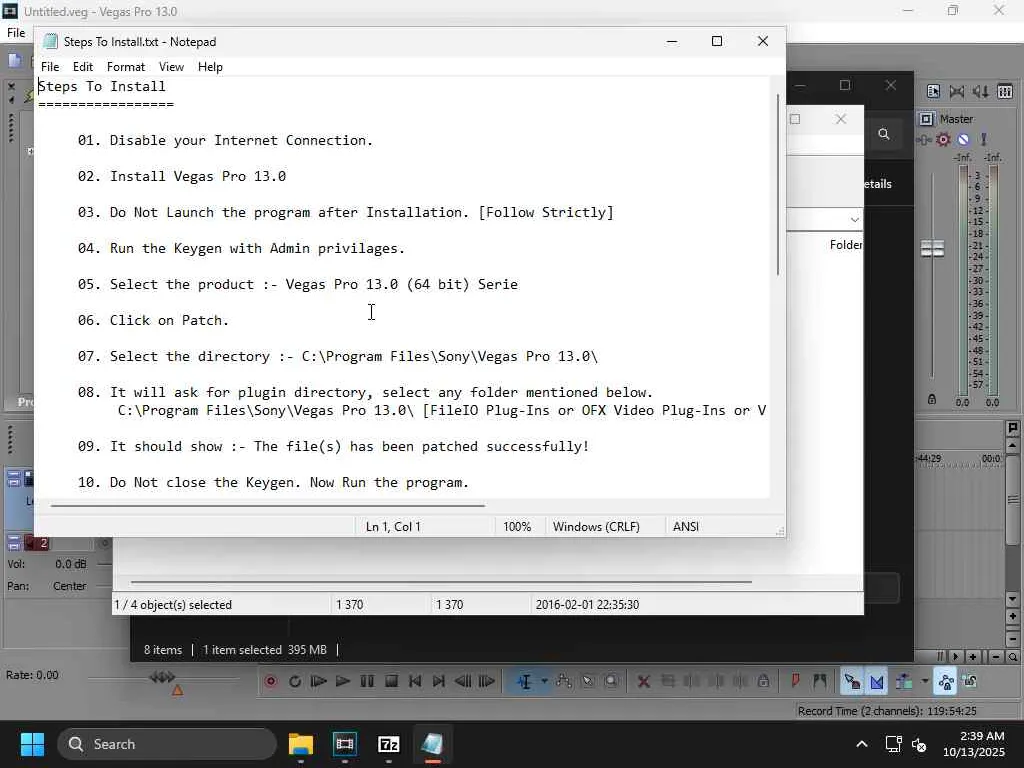Toggle Lock Envelopes to Events
1024x768 pixels.
coord(946,682)
